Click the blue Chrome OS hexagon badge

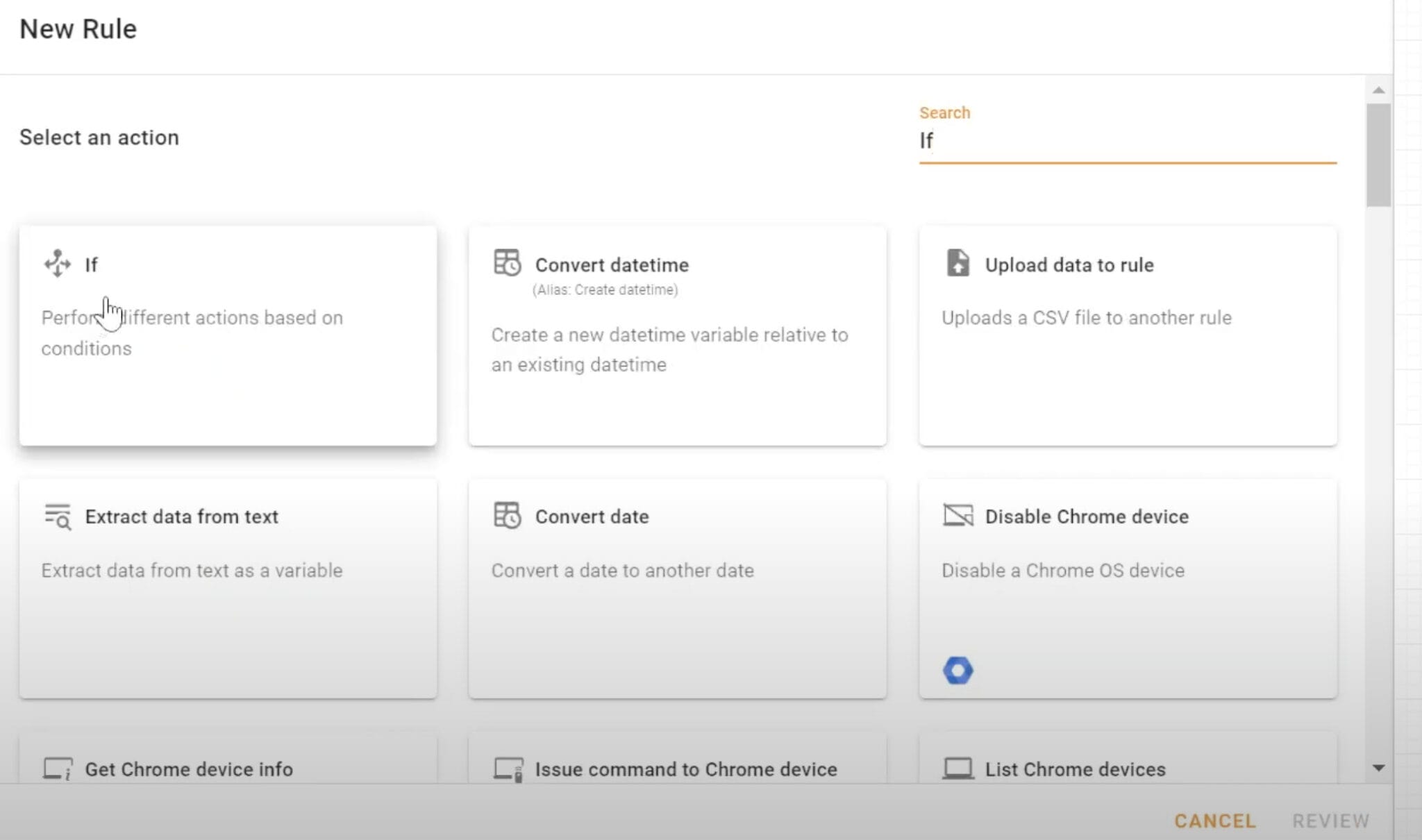coord(957,670)
